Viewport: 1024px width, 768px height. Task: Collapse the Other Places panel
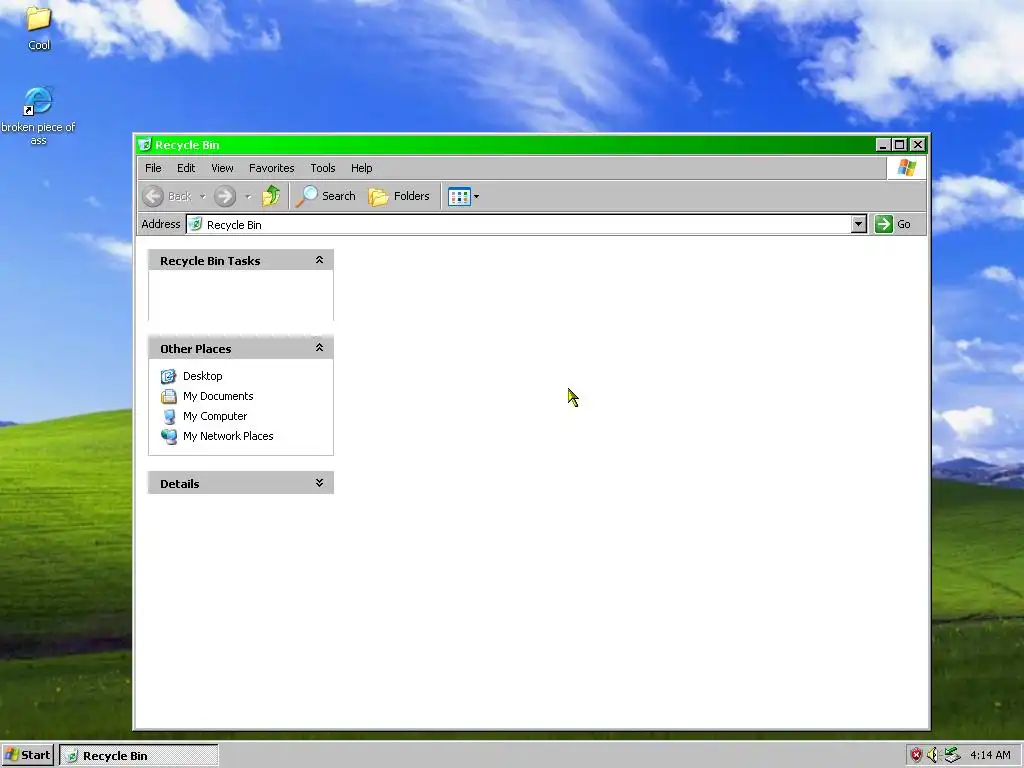(x=319, y=347)
